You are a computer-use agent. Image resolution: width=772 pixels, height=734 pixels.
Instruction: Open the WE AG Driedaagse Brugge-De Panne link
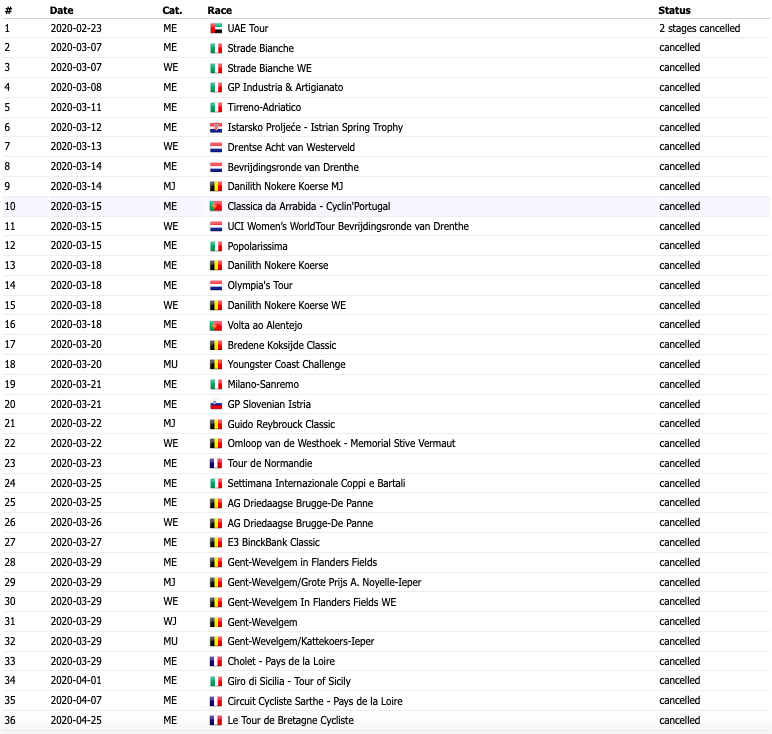click(300, 523)
